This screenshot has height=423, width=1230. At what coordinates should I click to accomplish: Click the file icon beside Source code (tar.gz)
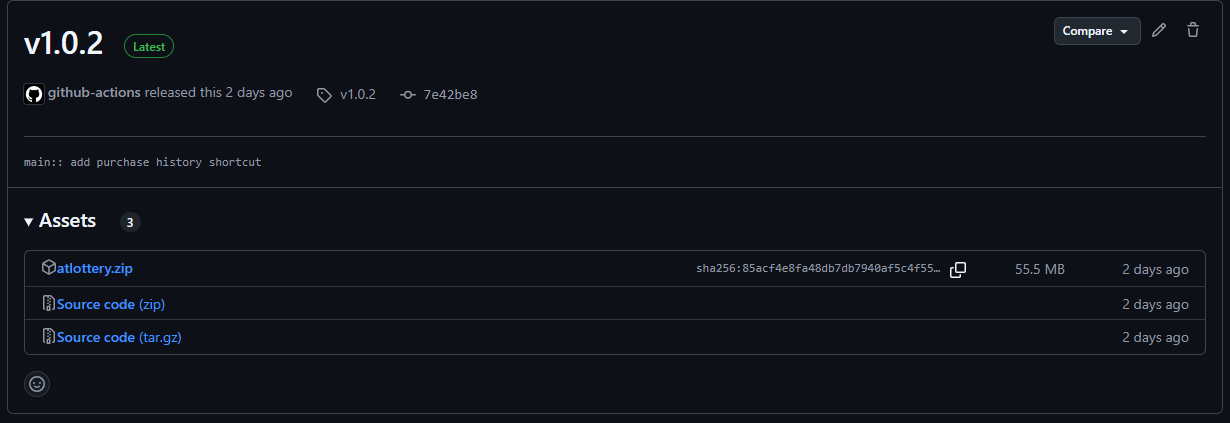pyautogui.click(x=49, y=337)
